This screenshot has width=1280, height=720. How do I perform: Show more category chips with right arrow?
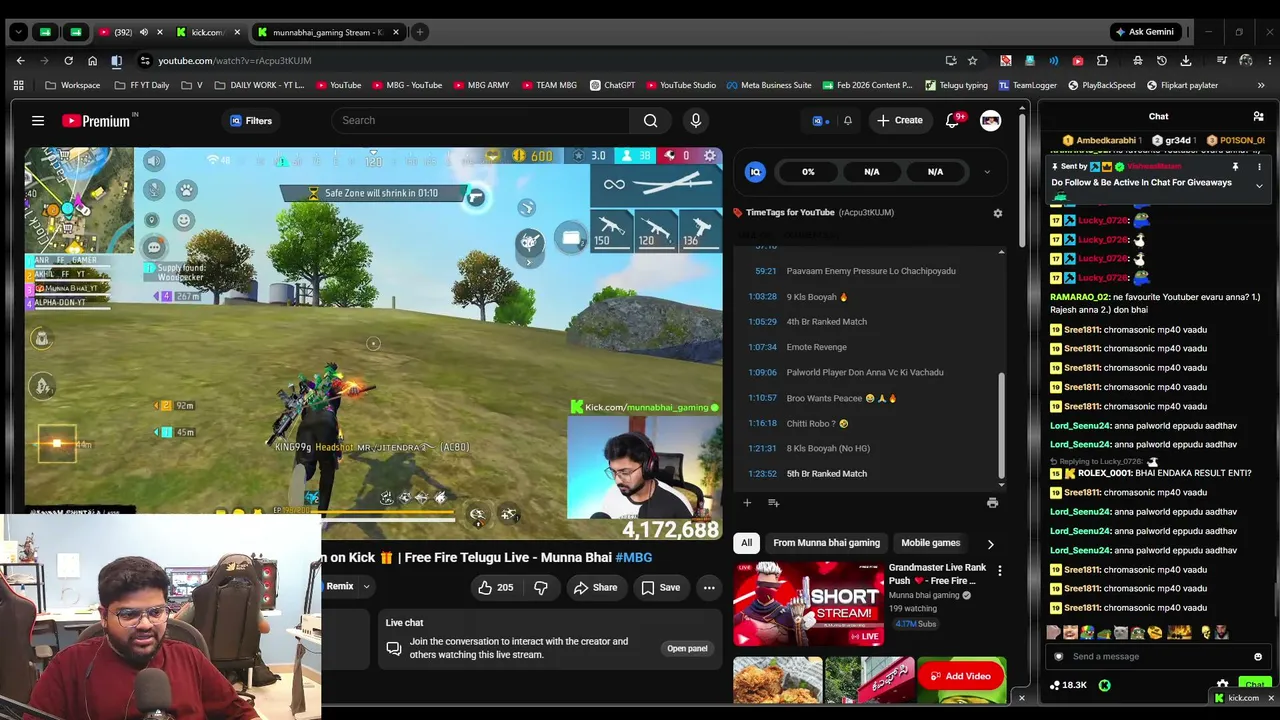click(x=990, y=544)
